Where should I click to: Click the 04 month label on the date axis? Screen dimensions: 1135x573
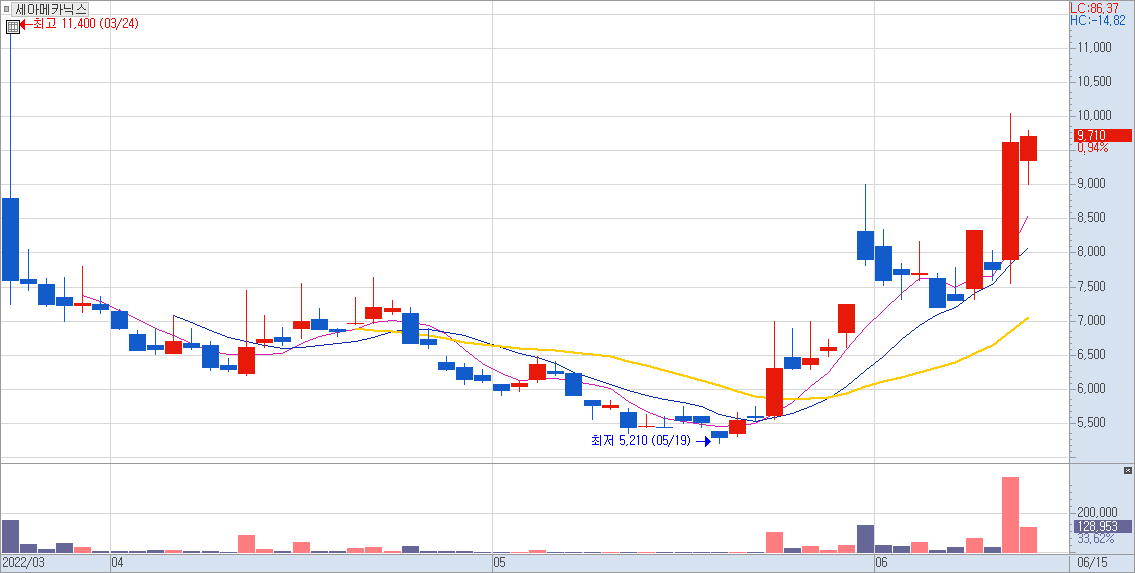[x=118, y=562]
